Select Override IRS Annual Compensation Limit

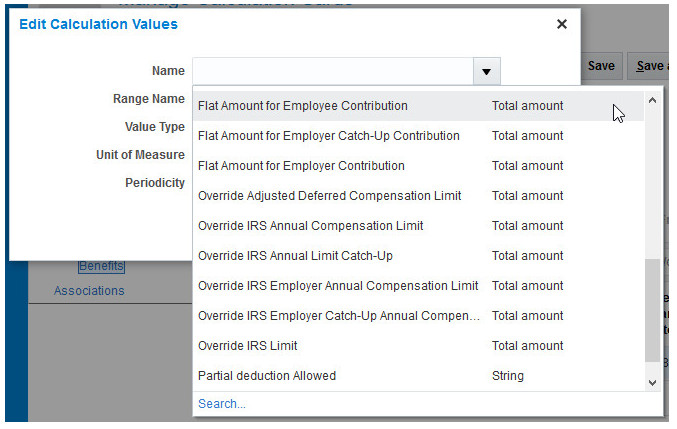point(311,226)
